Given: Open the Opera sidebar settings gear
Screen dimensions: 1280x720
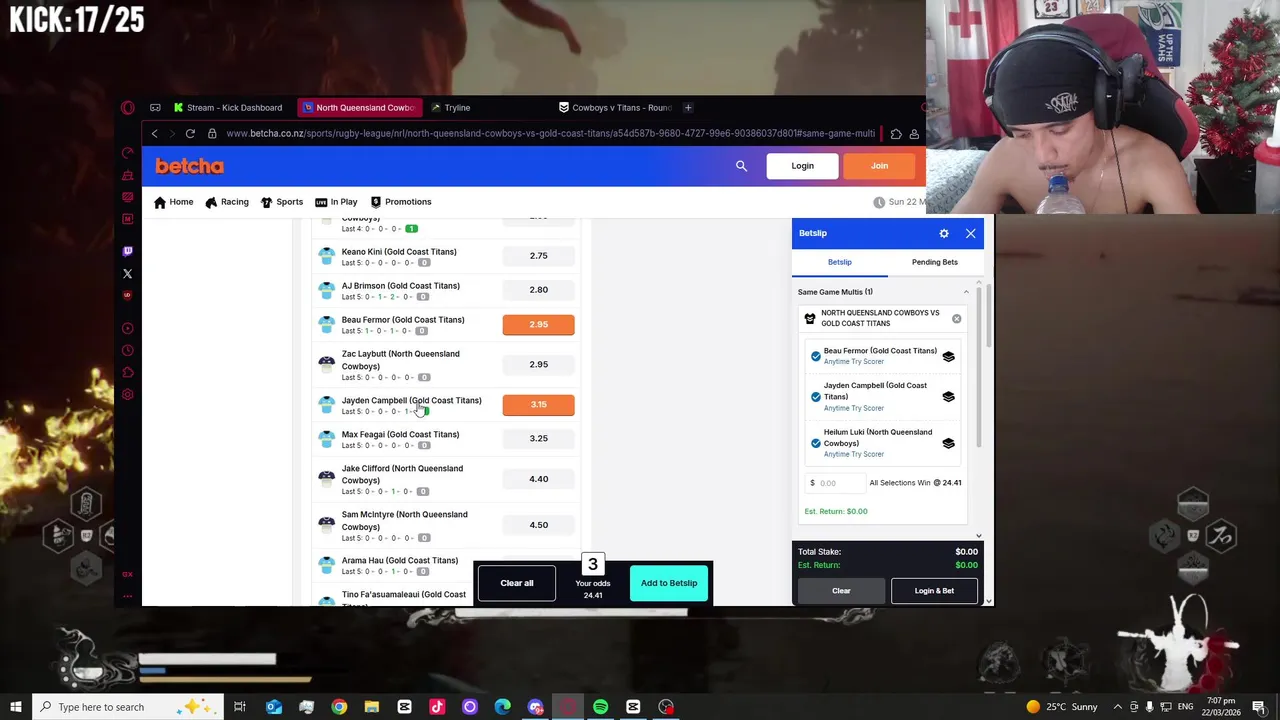Looking at the screenshot, I should coord(127,394).
